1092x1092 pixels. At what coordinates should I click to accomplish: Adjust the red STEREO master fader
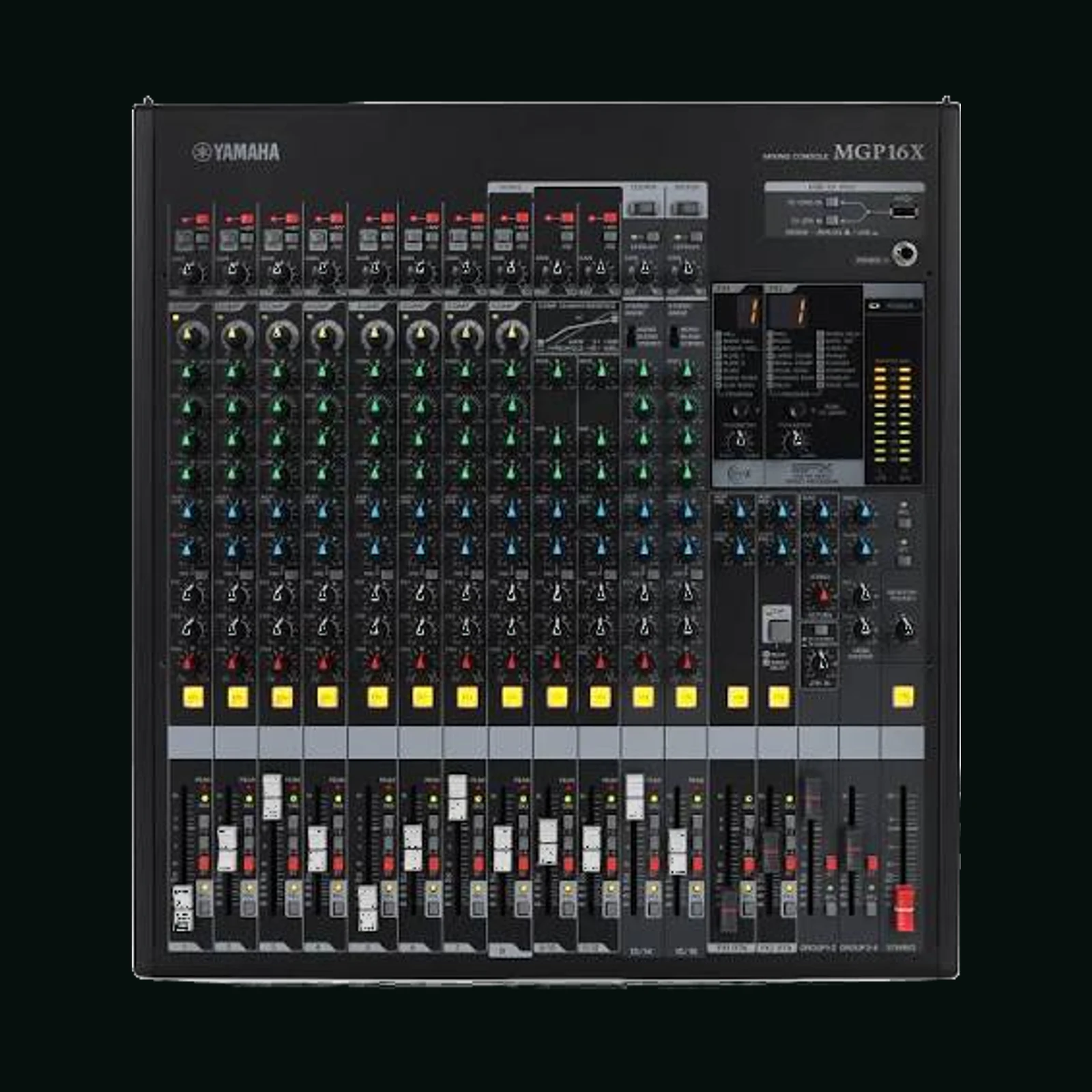click(904, 908)
